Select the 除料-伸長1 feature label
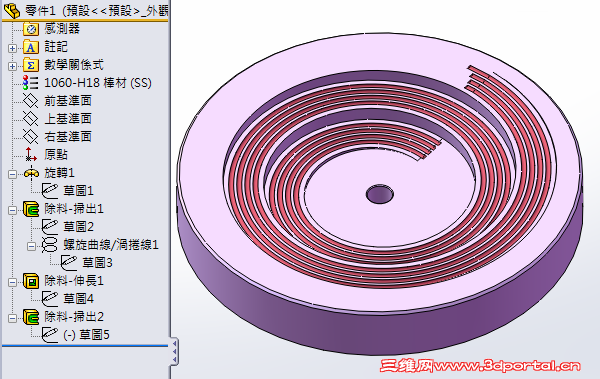Viewport: 600px width, 379px height. pyautogui.click(x=74, y=281)
